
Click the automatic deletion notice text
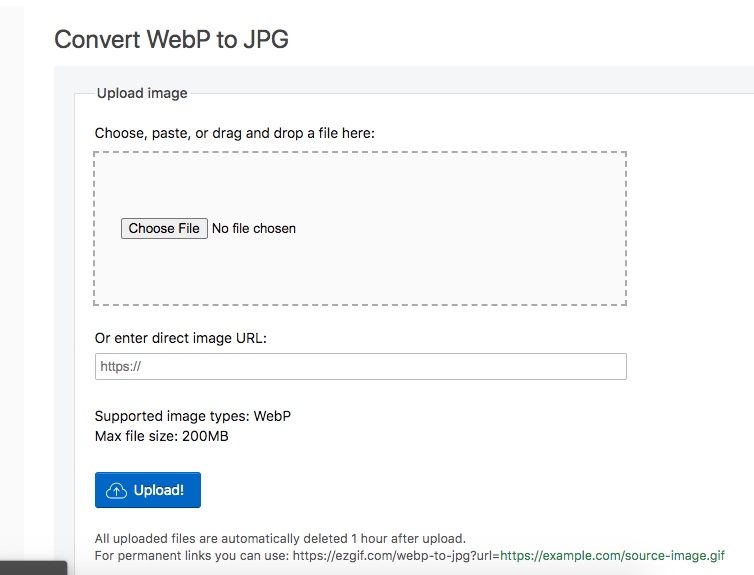(x=280, y=538)
